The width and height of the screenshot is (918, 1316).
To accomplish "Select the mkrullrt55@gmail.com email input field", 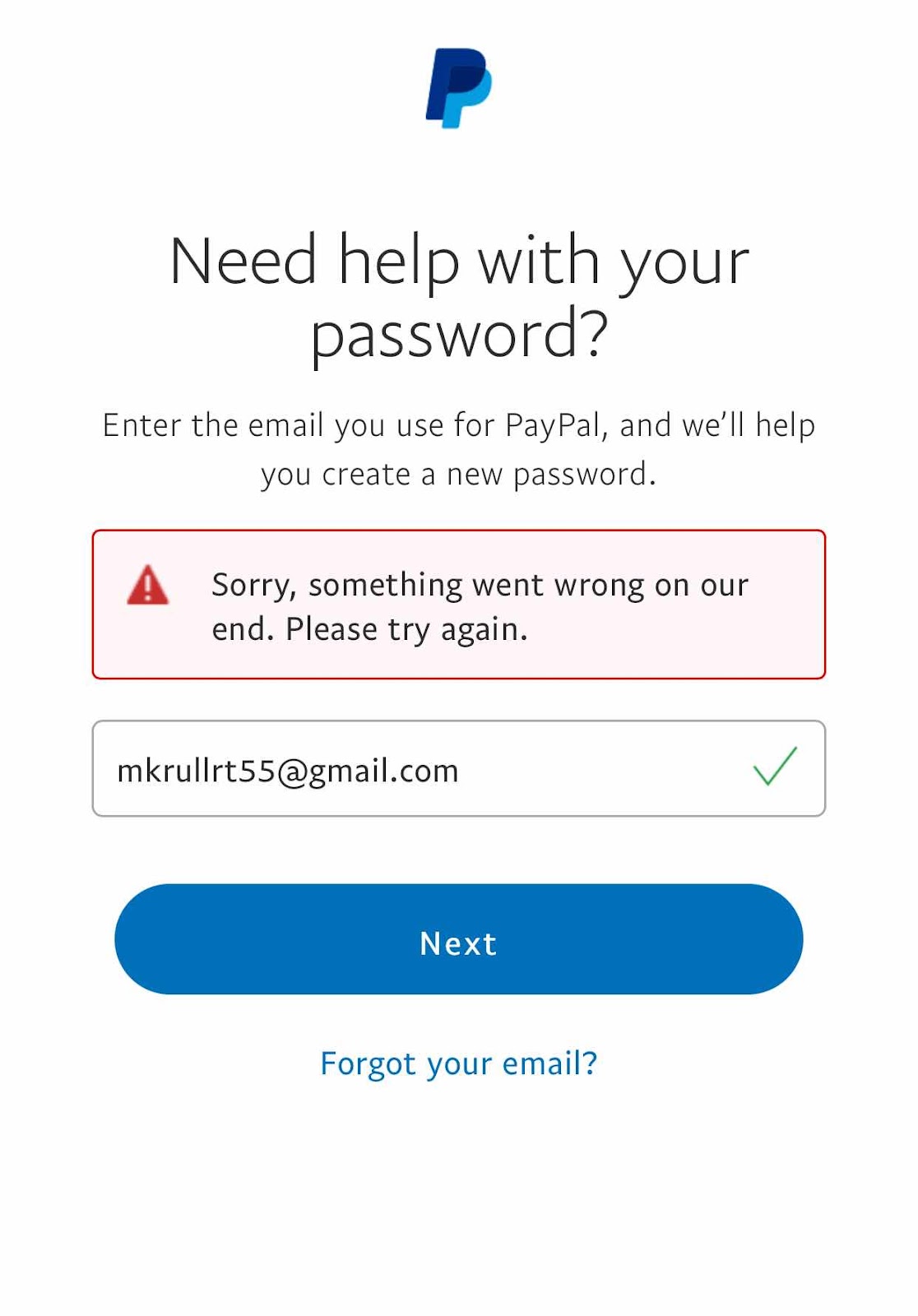I will 459,768.
